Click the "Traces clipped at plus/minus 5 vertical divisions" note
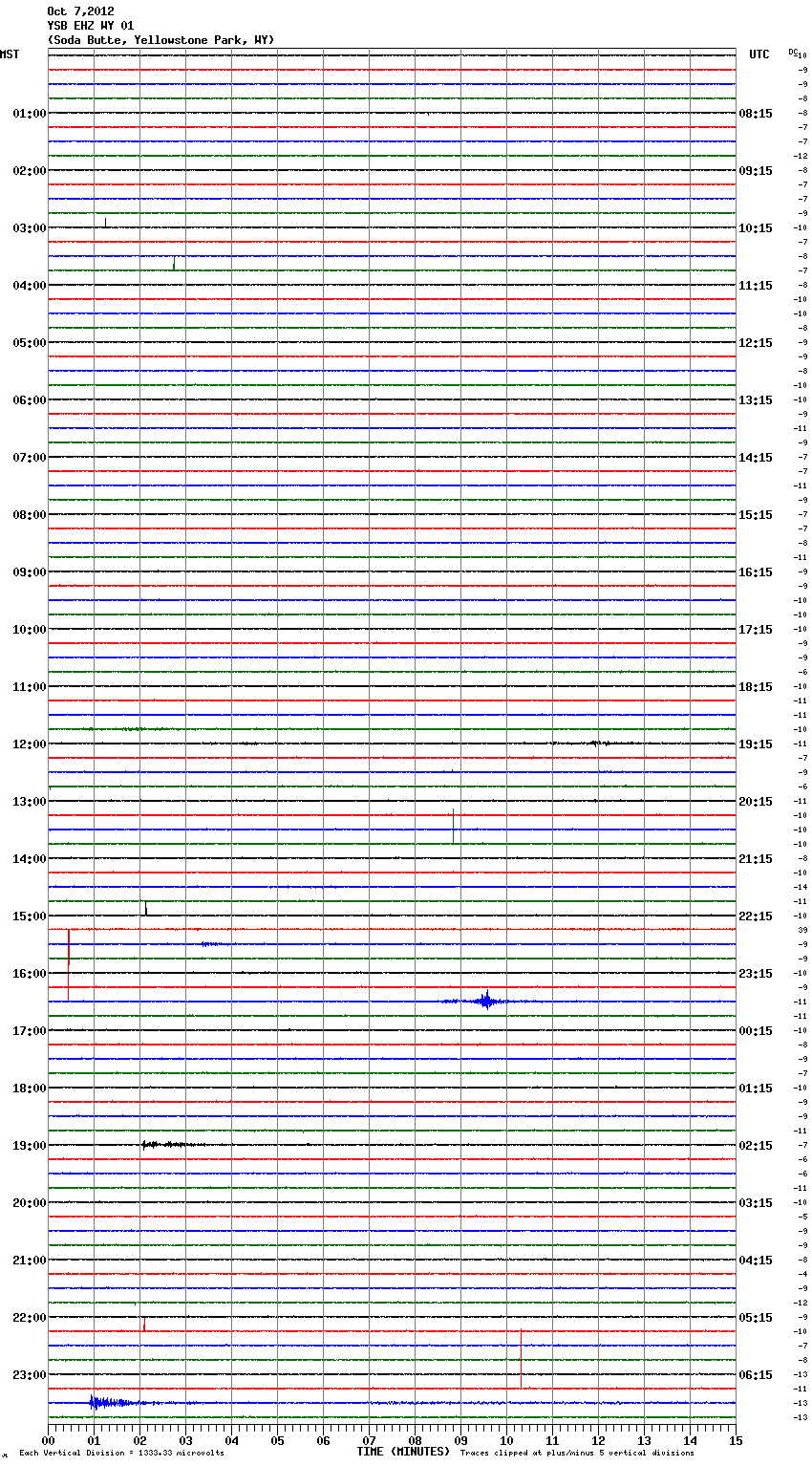The width and height of the screenshot is (812, 1466). pos(577,1453)
